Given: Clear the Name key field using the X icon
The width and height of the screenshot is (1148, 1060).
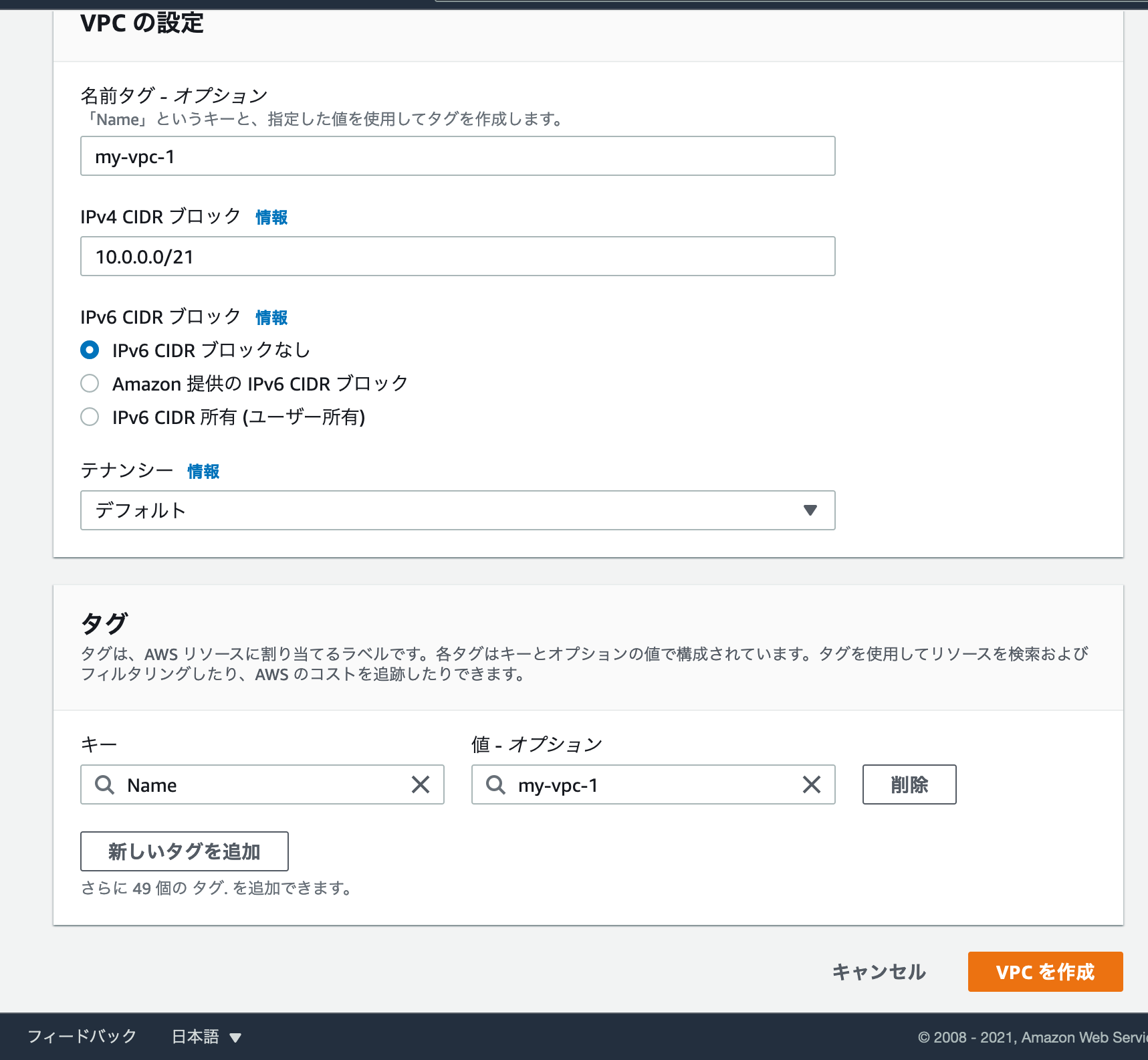Looking at the screenshot, I should [x=421, y=784].
